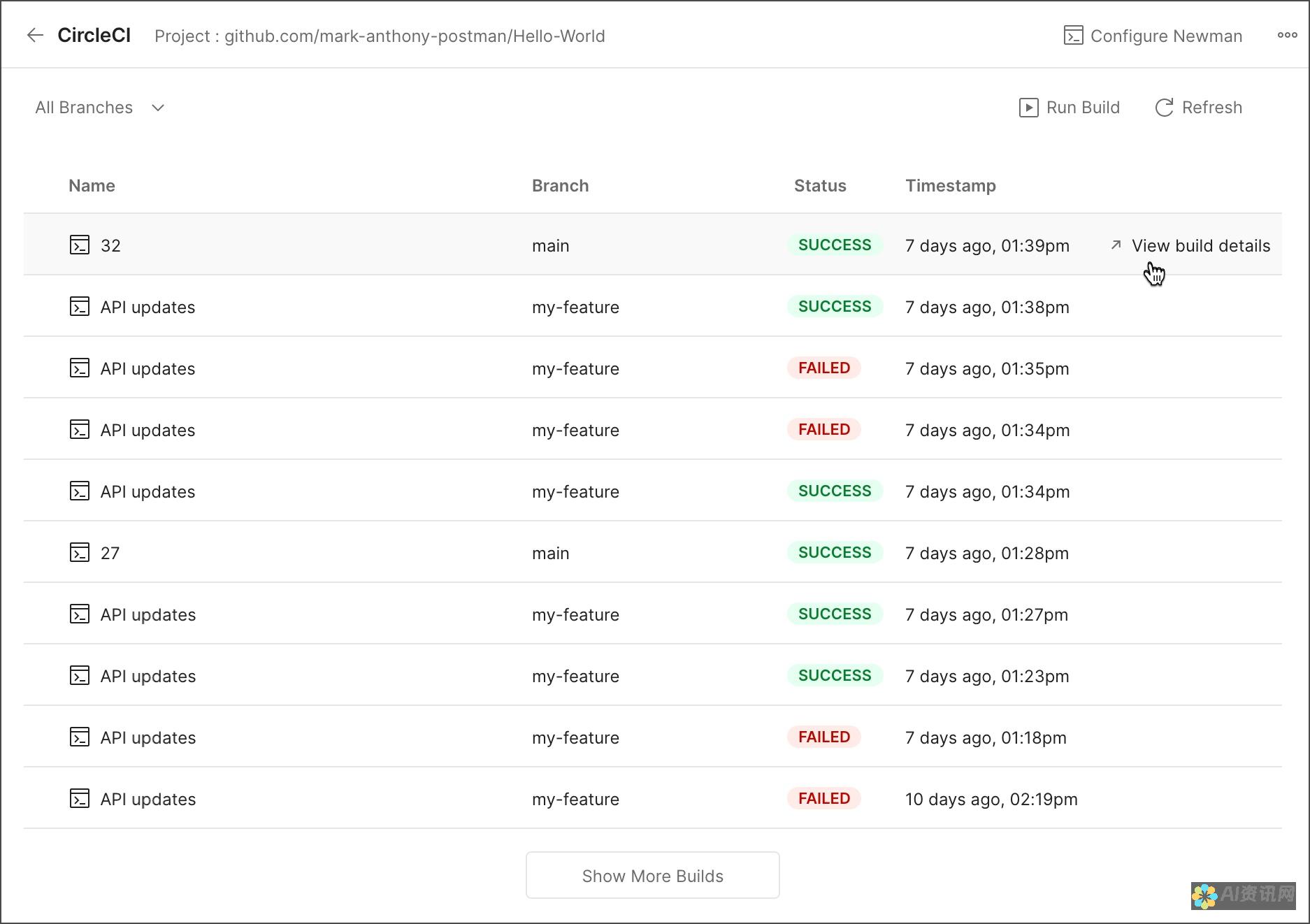Click SUCCESS badge of build 27
1310x924 pixels.
pyautogui.click(x=835, y=552)
